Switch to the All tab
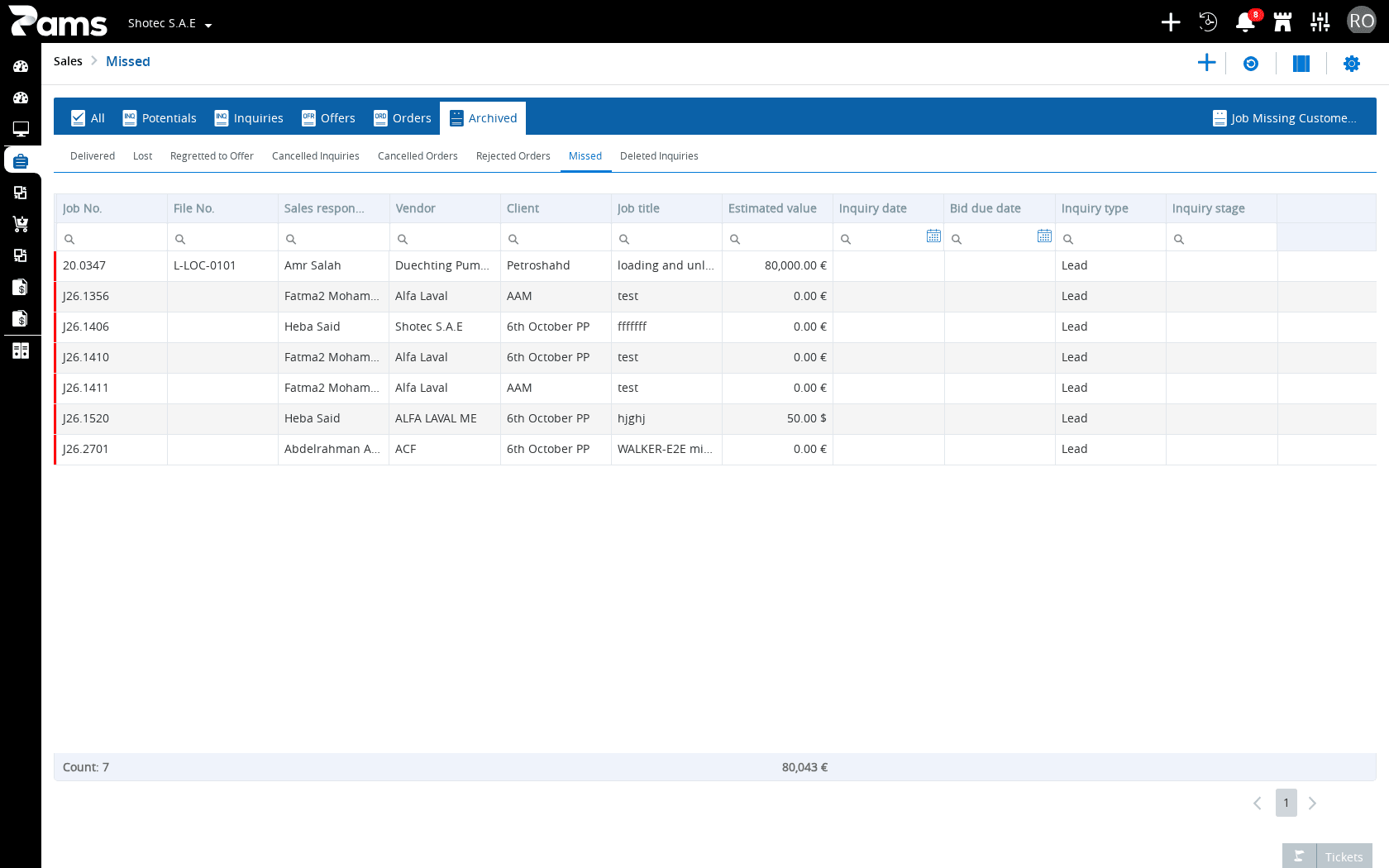Screen dimensions: 1389x868 click(x=88, y=118)
